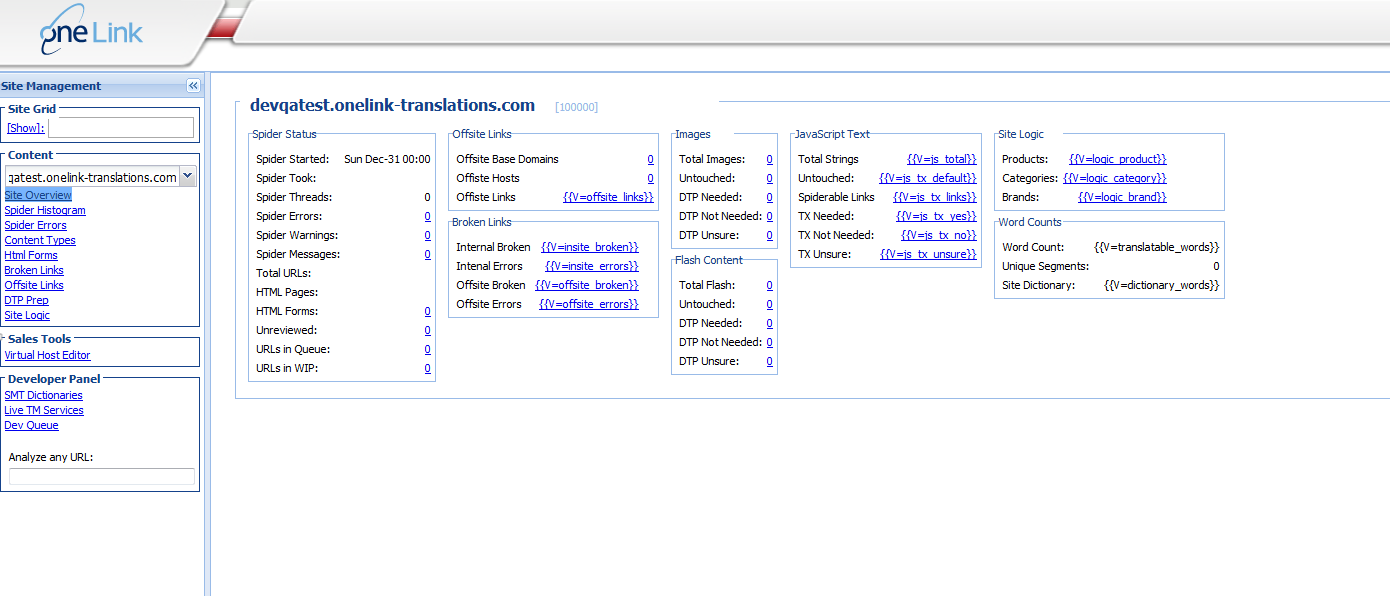Select Site Overview in Content menu
Image resolution: width=1390 pixels, height=596 pixels.
click(x=38, y=195)
